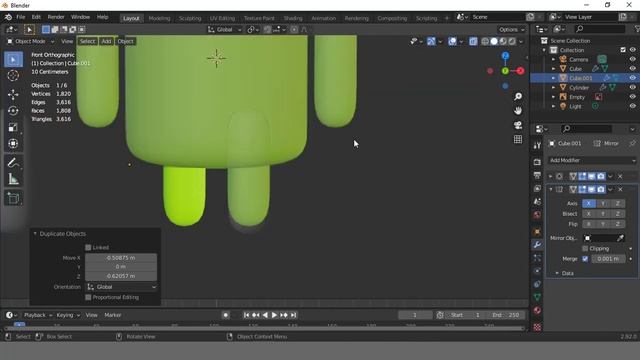Open Playback dropdown in timeline
Viewport: 640px width, 360px height.
38,315
